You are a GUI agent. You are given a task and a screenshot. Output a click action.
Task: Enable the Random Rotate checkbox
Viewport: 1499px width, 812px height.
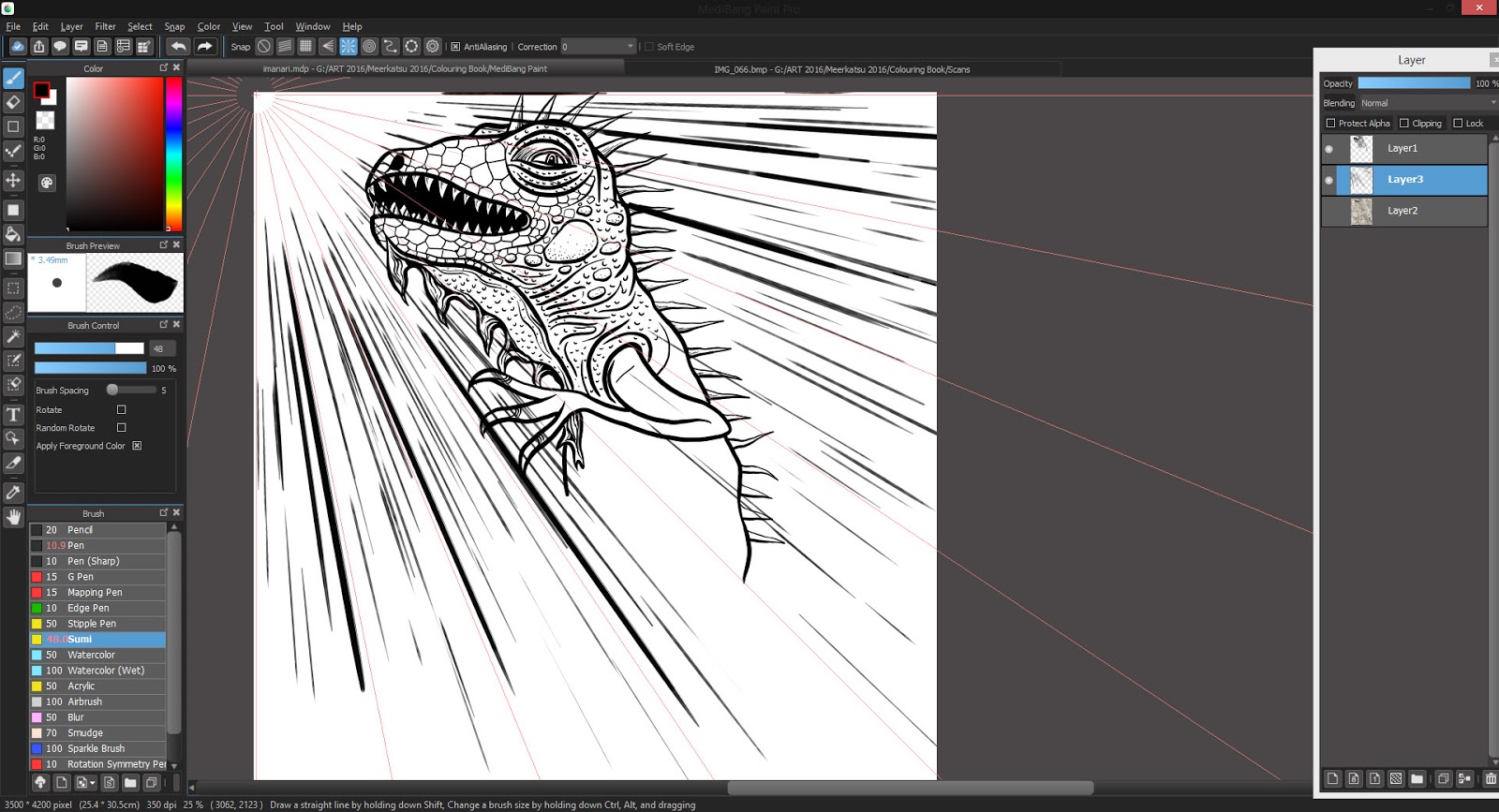click(x=121, y=427)
